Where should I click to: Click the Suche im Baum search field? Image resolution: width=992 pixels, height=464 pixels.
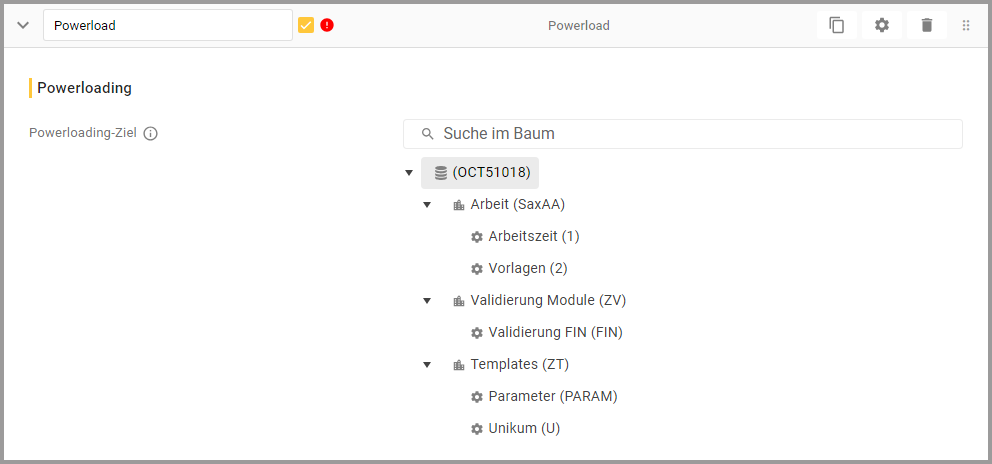690,134
